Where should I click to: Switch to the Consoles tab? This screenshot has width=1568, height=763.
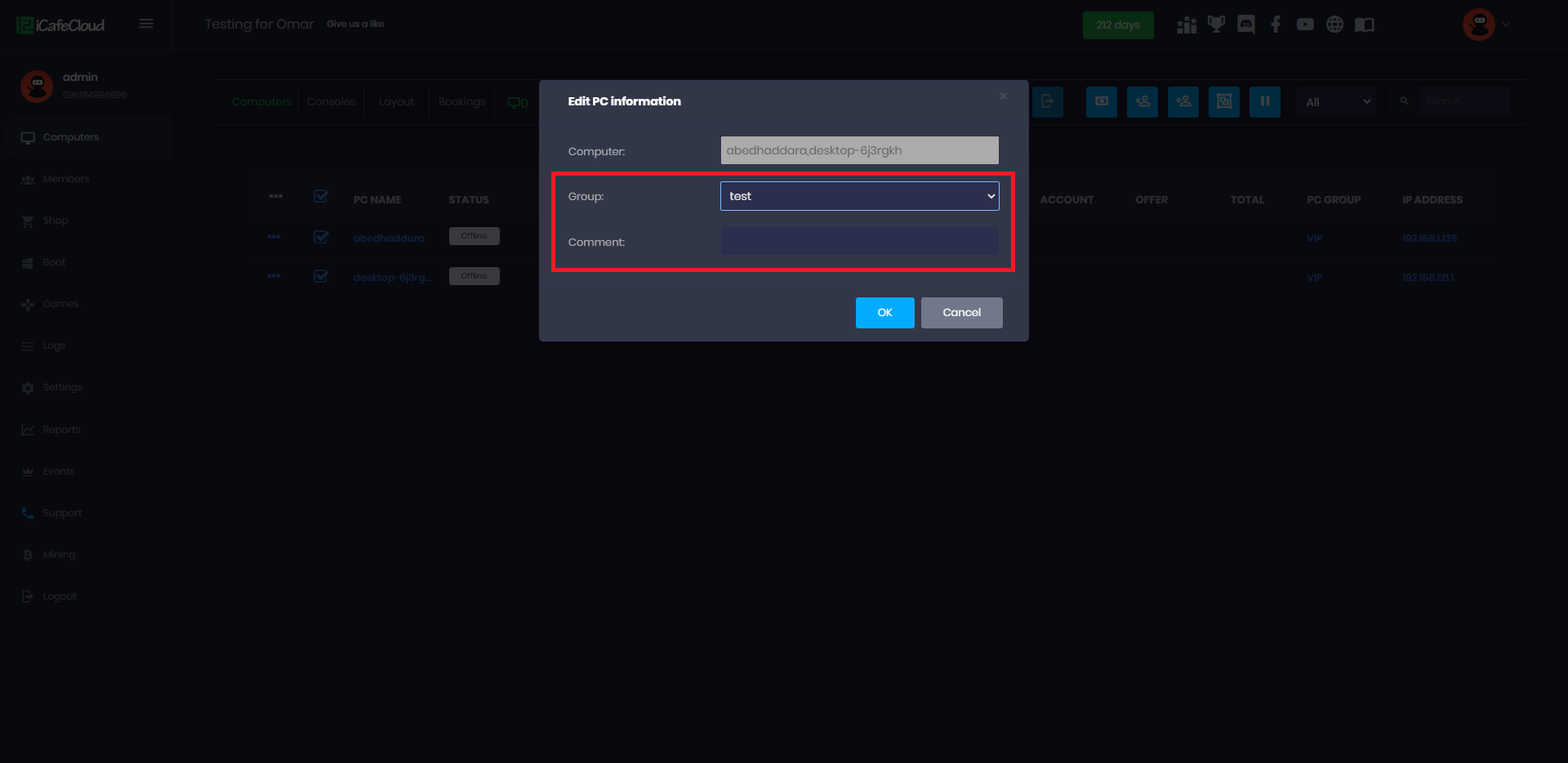(x=332, y=102)
